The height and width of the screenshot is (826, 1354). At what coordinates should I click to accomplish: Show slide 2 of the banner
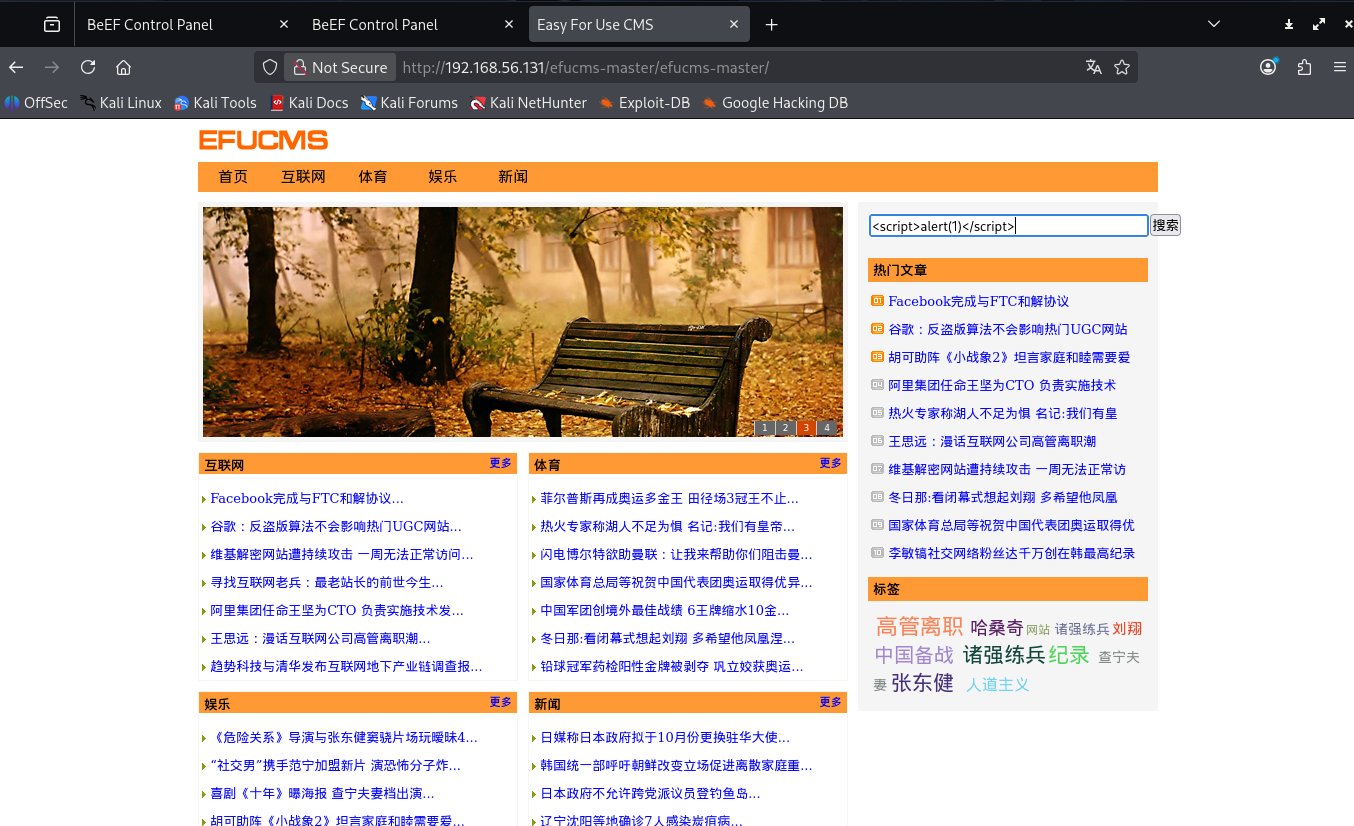(786, 428)
